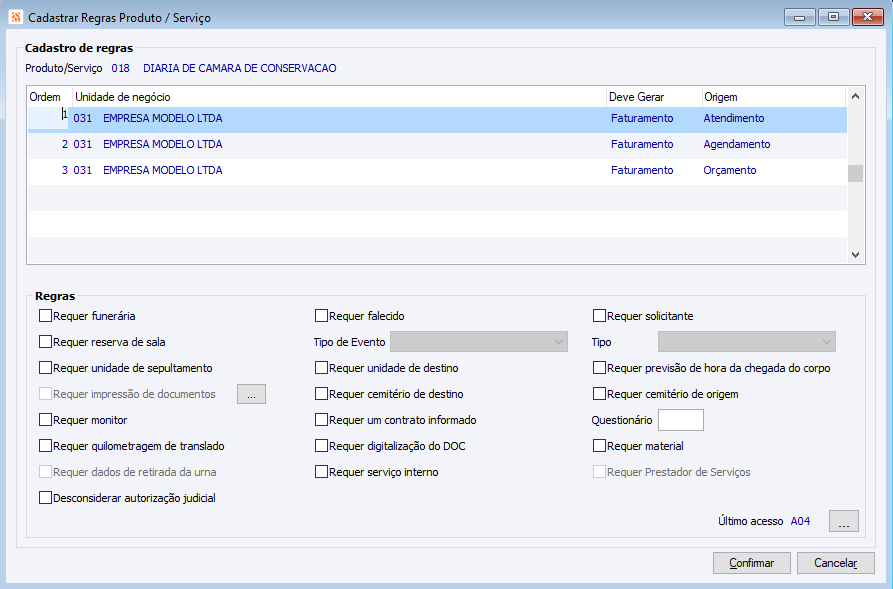Tick Requer material checkbox
The height and width of the screenshot is (589, 893).
[x=599, y=446]
